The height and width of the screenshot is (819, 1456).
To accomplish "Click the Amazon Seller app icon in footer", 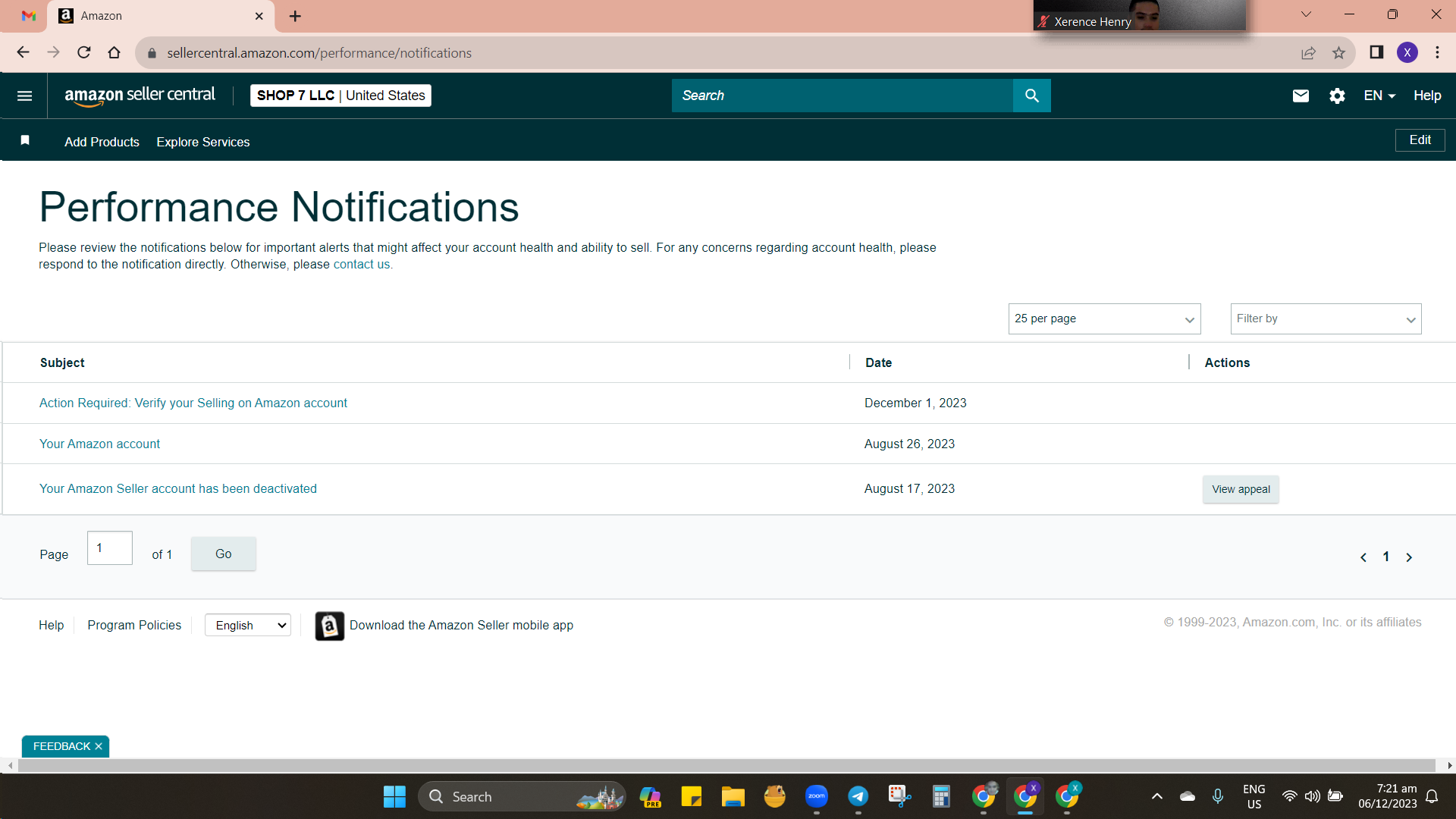I will click(330, 626).
